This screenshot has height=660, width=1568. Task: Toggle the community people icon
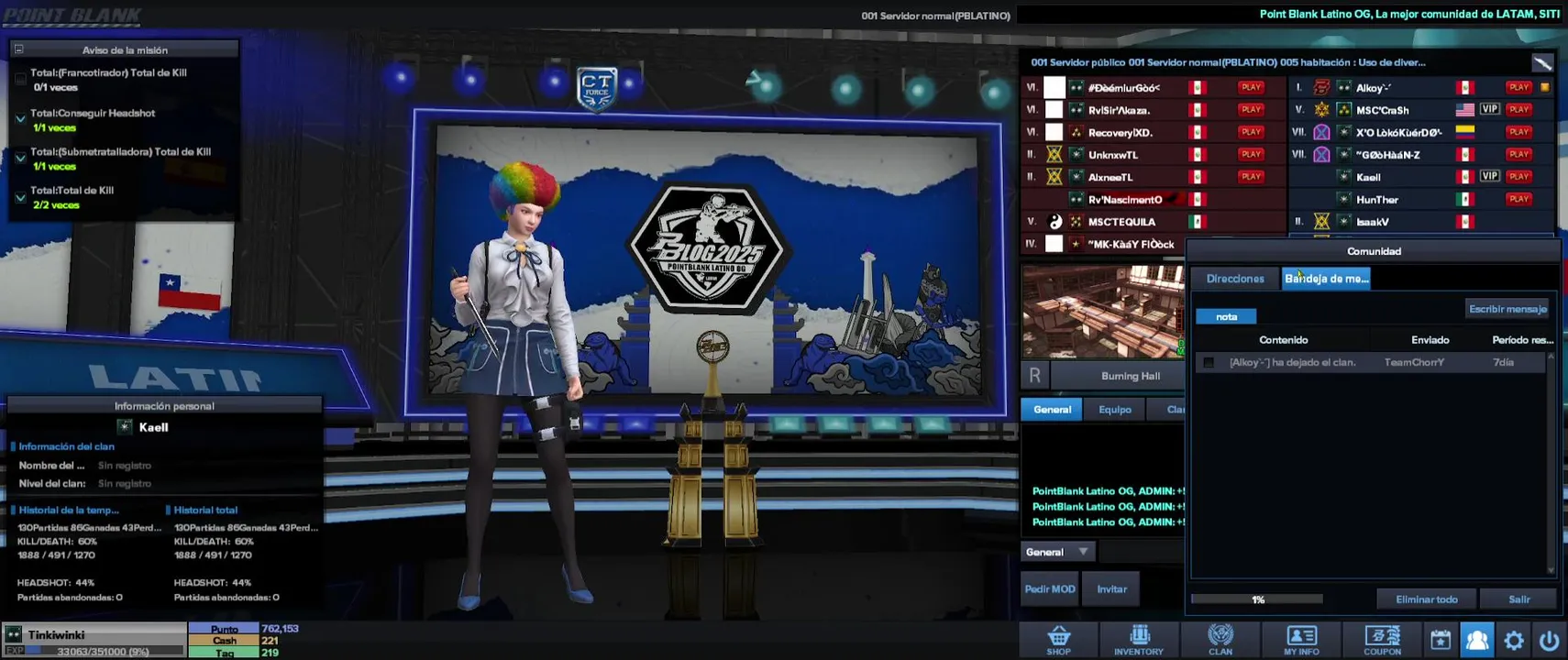[1477, 640]
